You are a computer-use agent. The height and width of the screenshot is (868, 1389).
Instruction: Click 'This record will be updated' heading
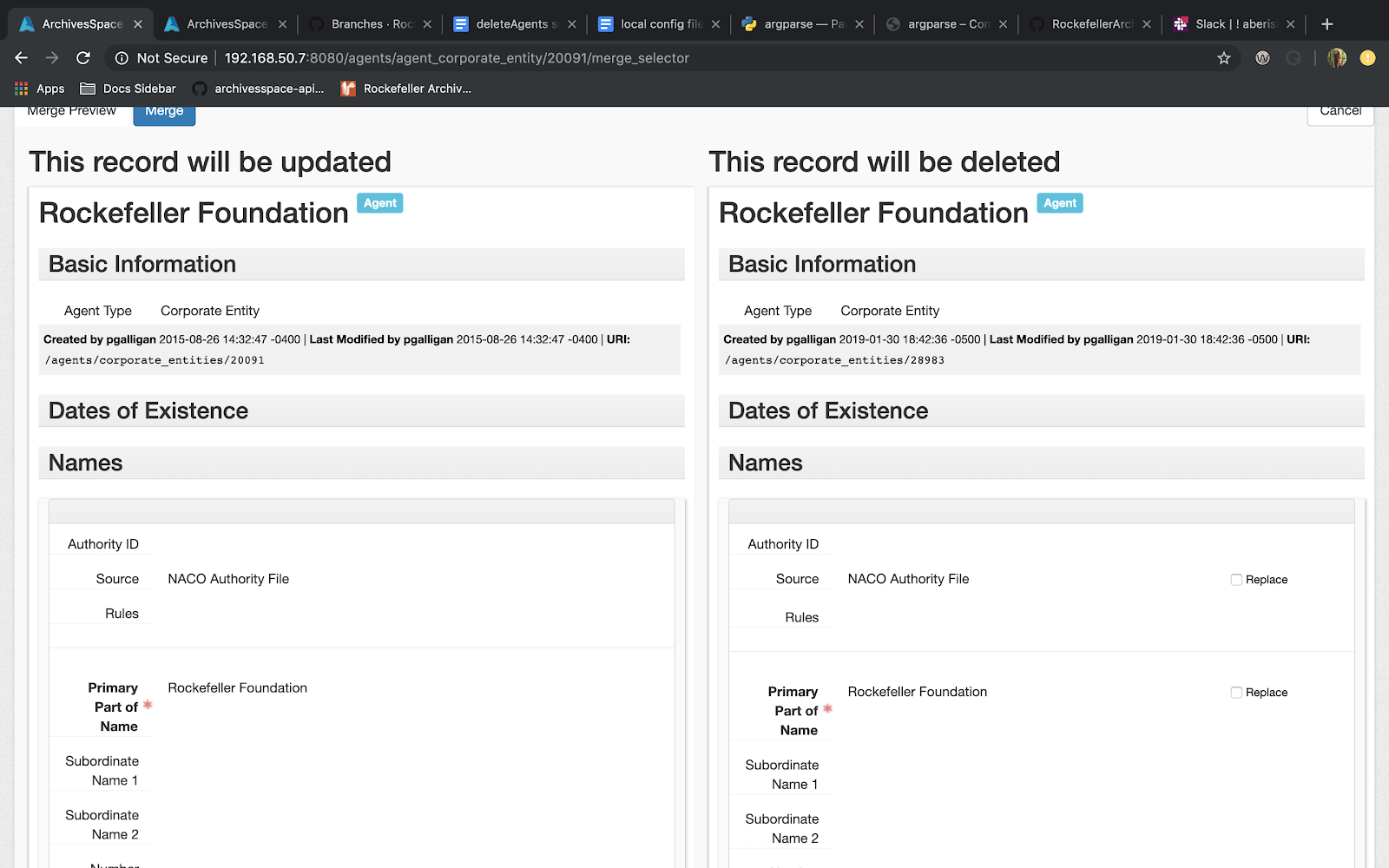pos(210,161)
